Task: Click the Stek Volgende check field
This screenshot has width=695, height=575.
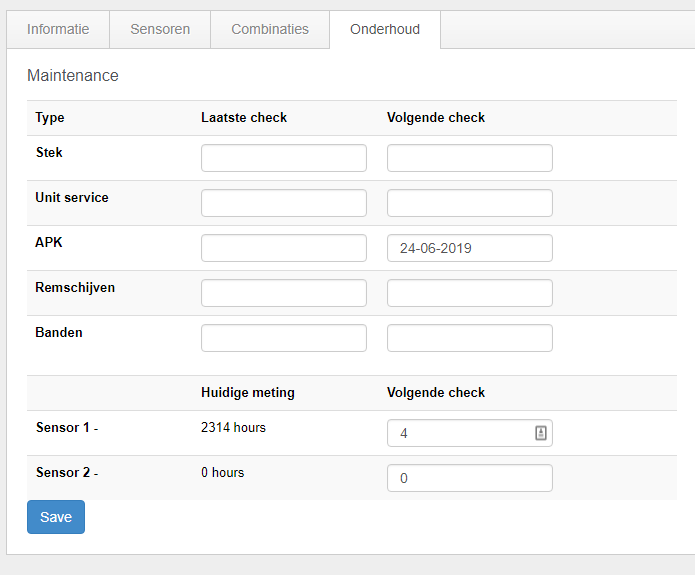Action: point(469,158)
